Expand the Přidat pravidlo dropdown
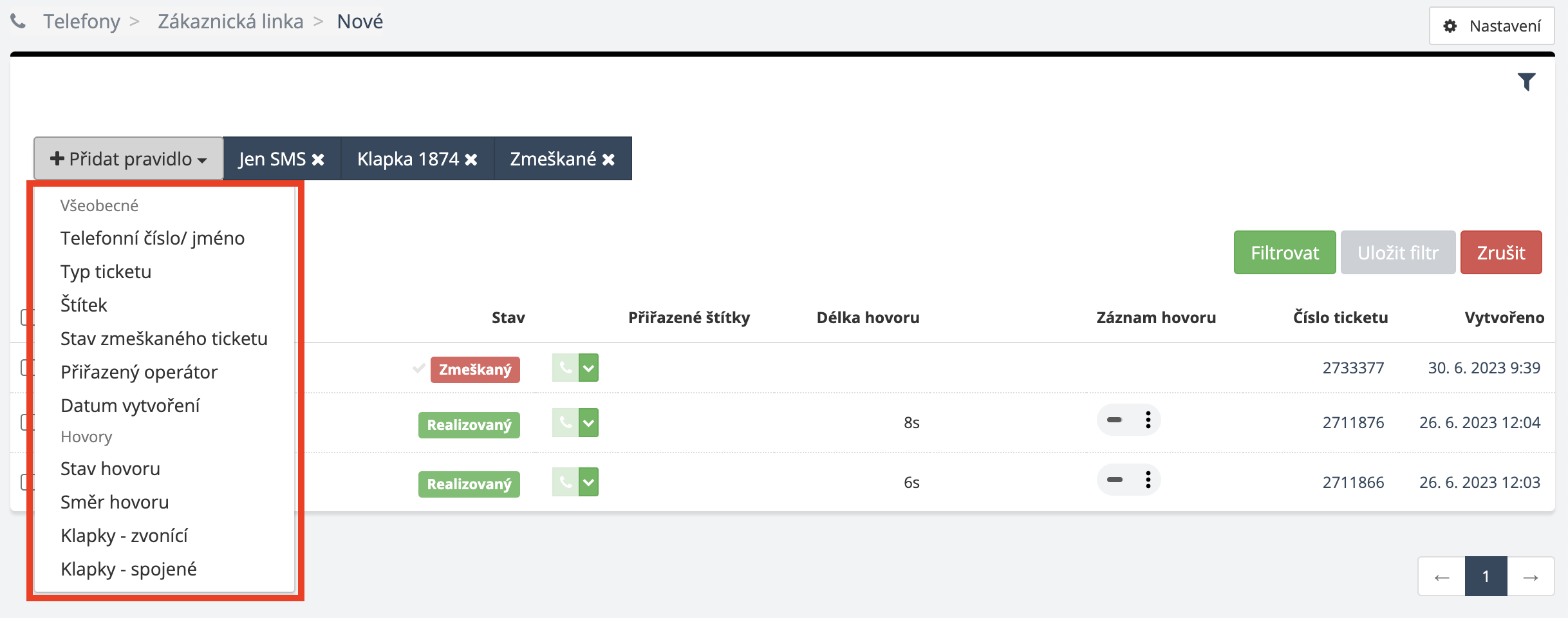Image resolution: width=1568 pixels, height=618 pixels. click(129, 158)
